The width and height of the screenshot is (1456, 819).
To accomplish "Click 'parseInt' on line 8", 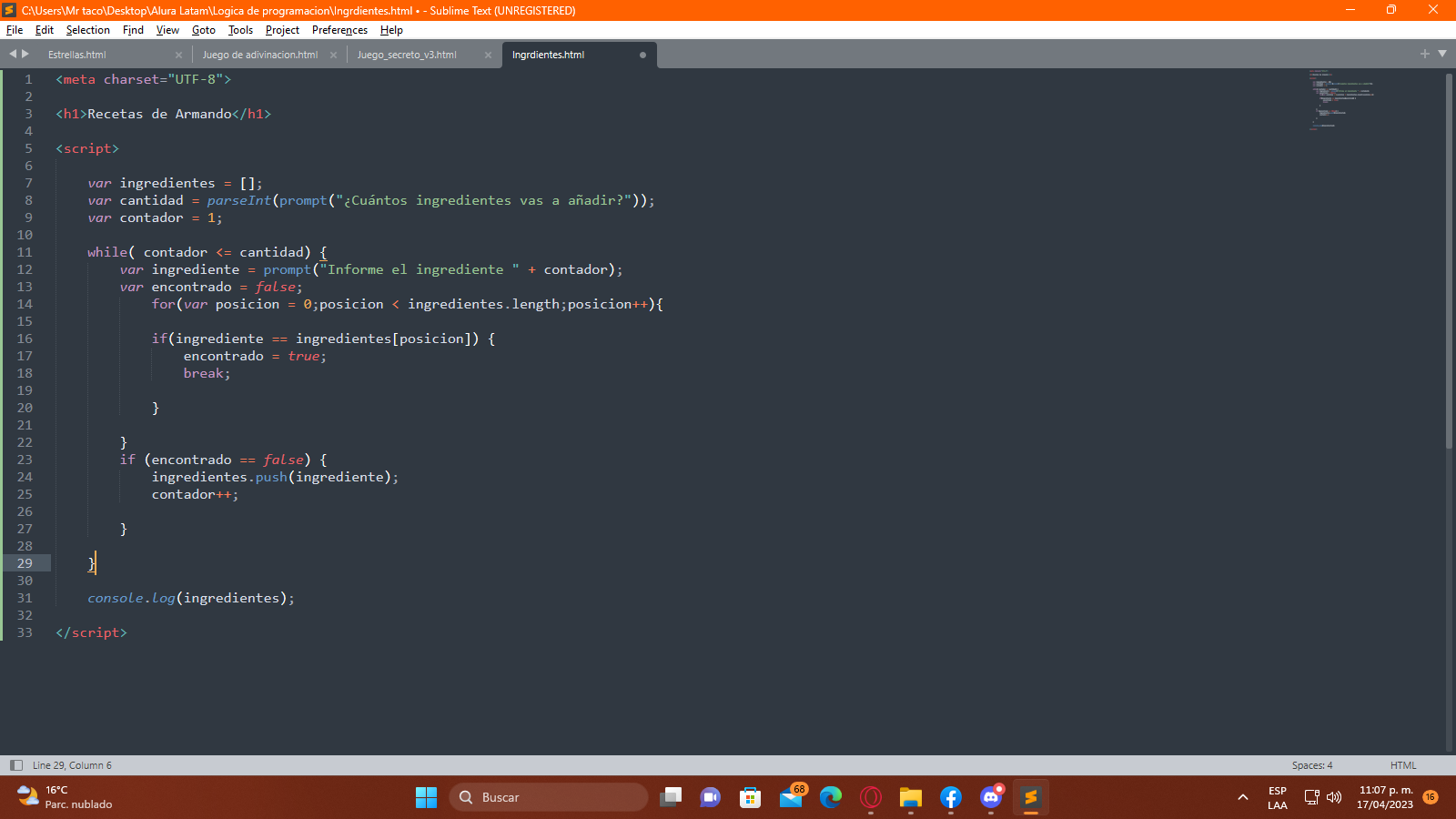I will 238,200.
